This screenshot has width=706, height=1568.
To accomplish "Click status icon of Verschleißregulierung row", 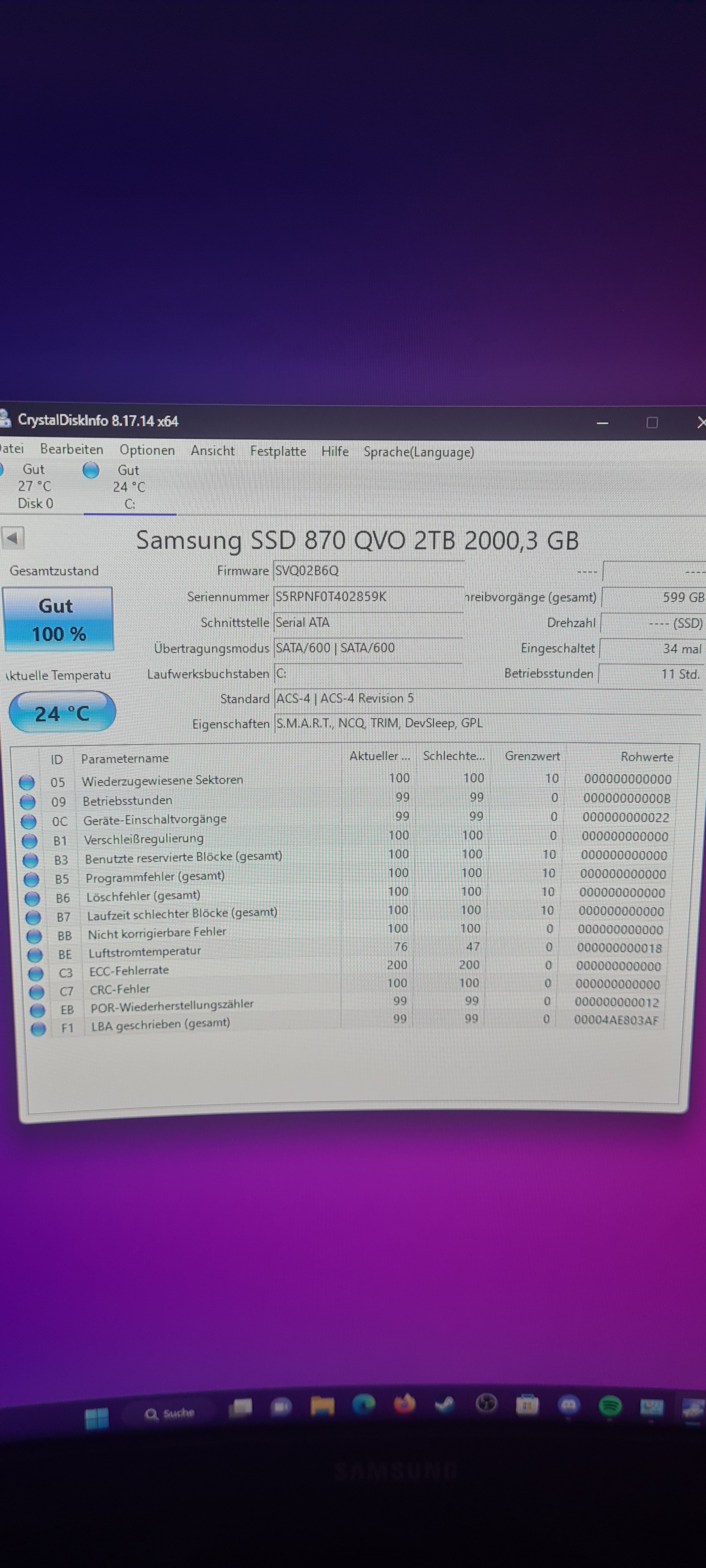I will point(30,841).
